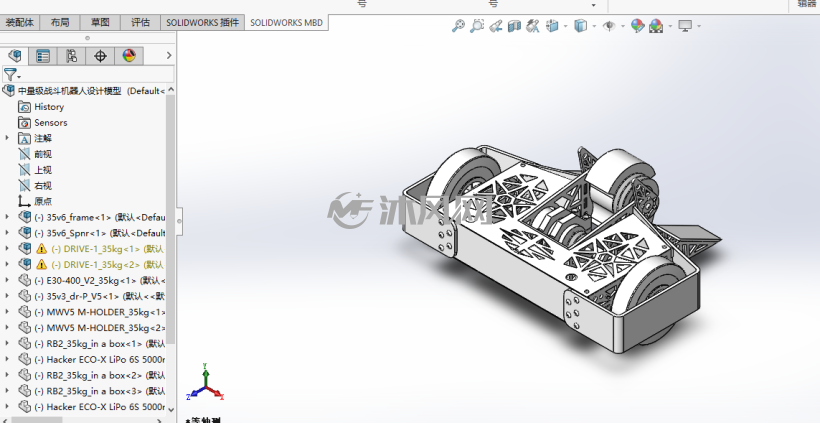Viewport: 820px width, 423px height.
Task: Switch to the FeatureManager design tree tab
Action: (15, 55)
